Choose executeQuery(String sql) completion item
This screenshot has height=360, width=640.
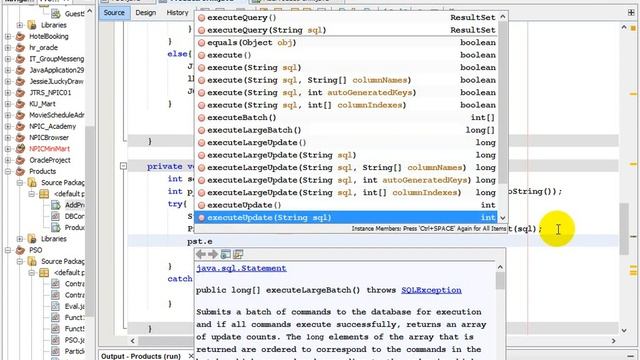click(346, 30)
